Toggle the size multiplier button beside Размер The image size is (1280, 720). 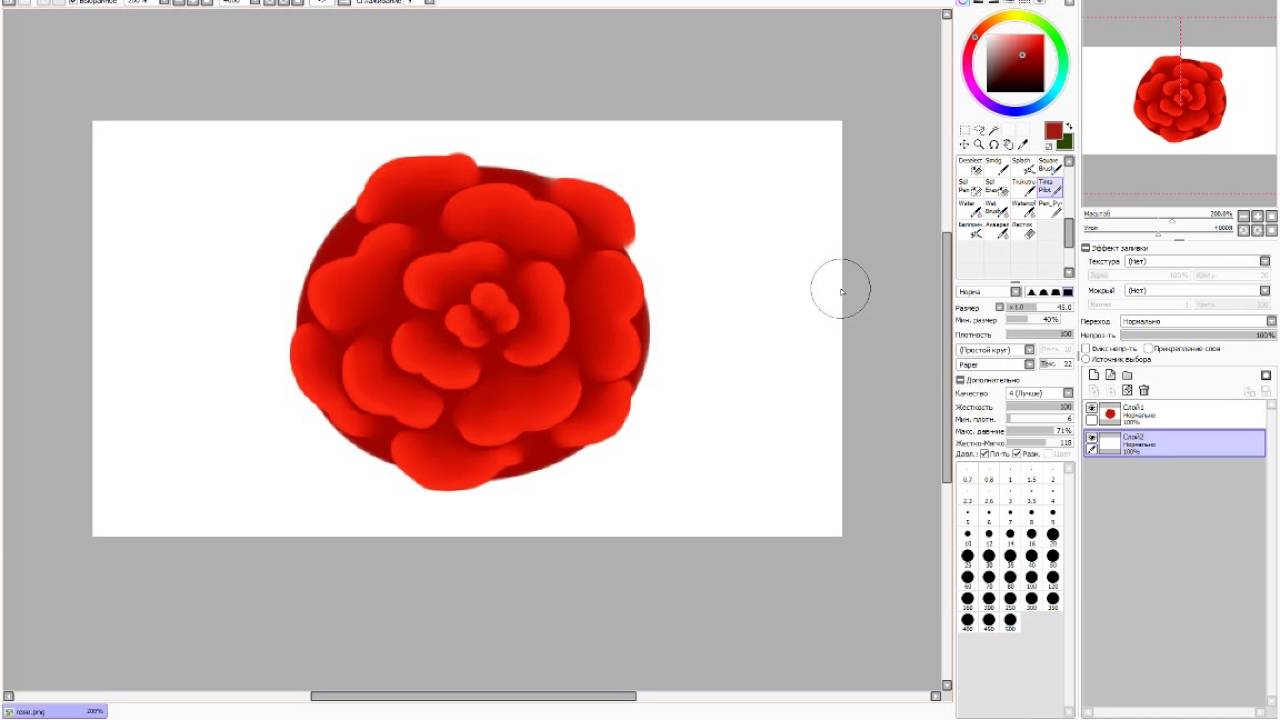1000,307
